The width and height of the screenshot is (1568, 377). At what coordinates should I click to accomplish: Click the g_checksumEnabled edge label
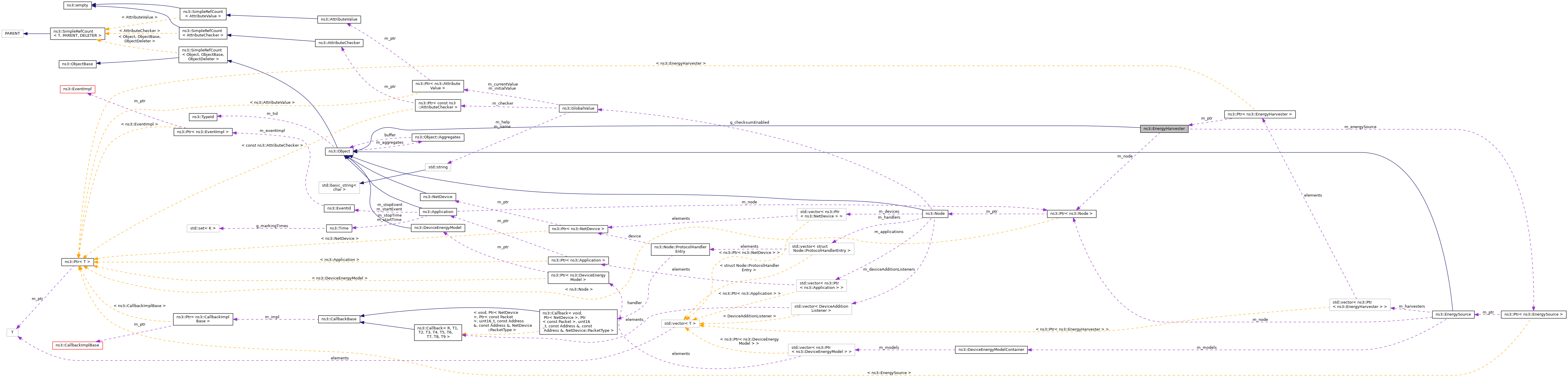pyautogui.click(x=749, y=123)
